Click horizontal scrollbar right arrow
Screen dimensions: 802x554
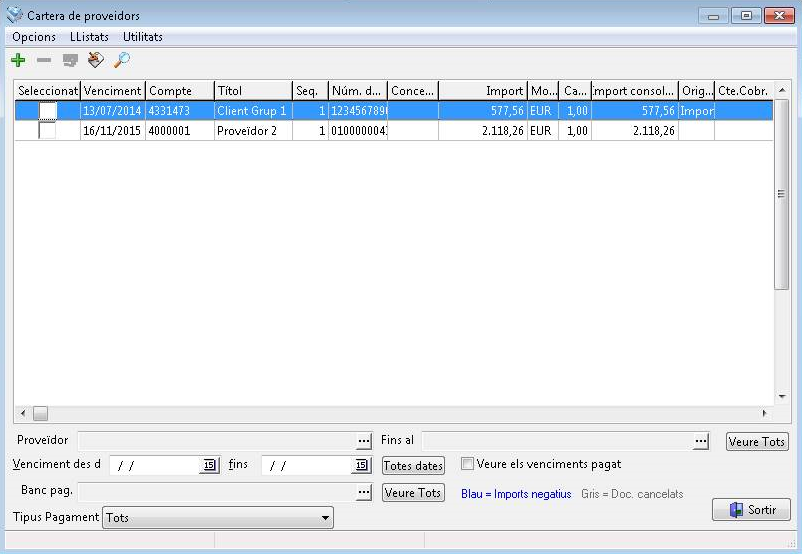(765, 413)
